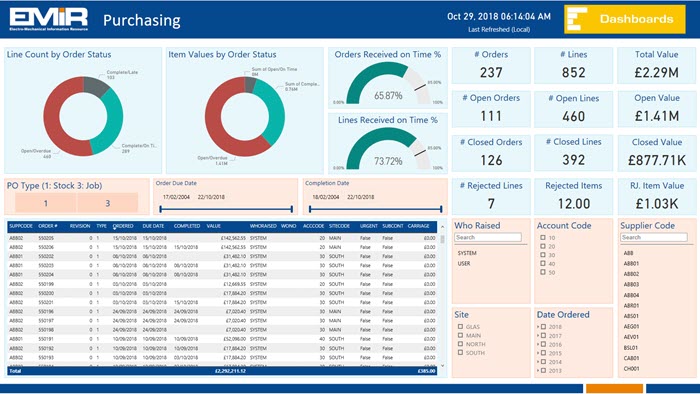The width and height of the screenshot is (700, 394).
Task: Click the EMIR logo in the header
Action: tap(49, 19)
